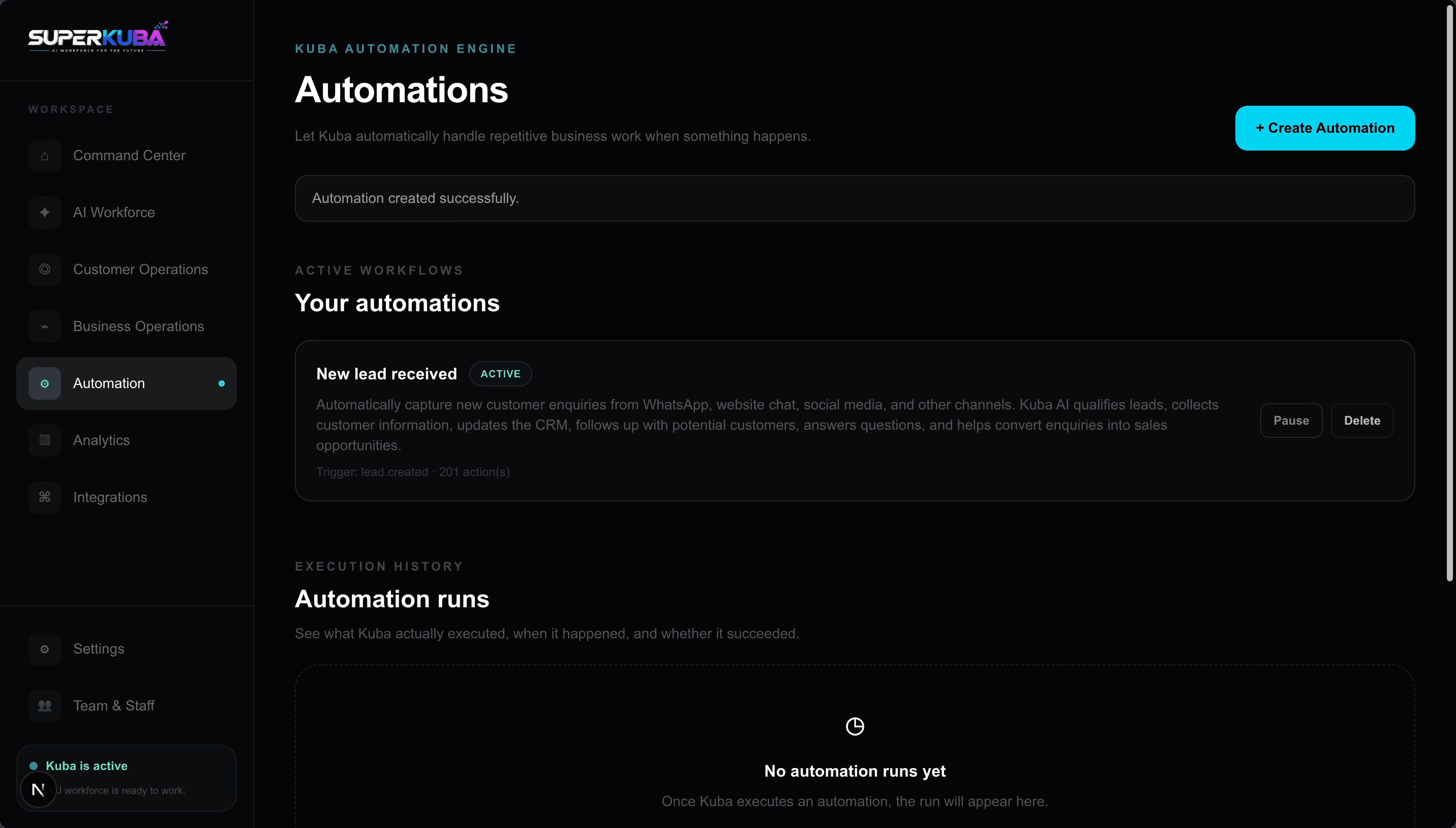Viewport: 1456px width, 828px height.
Task: Click the cyan dot beside Automation
Action: 222,383
